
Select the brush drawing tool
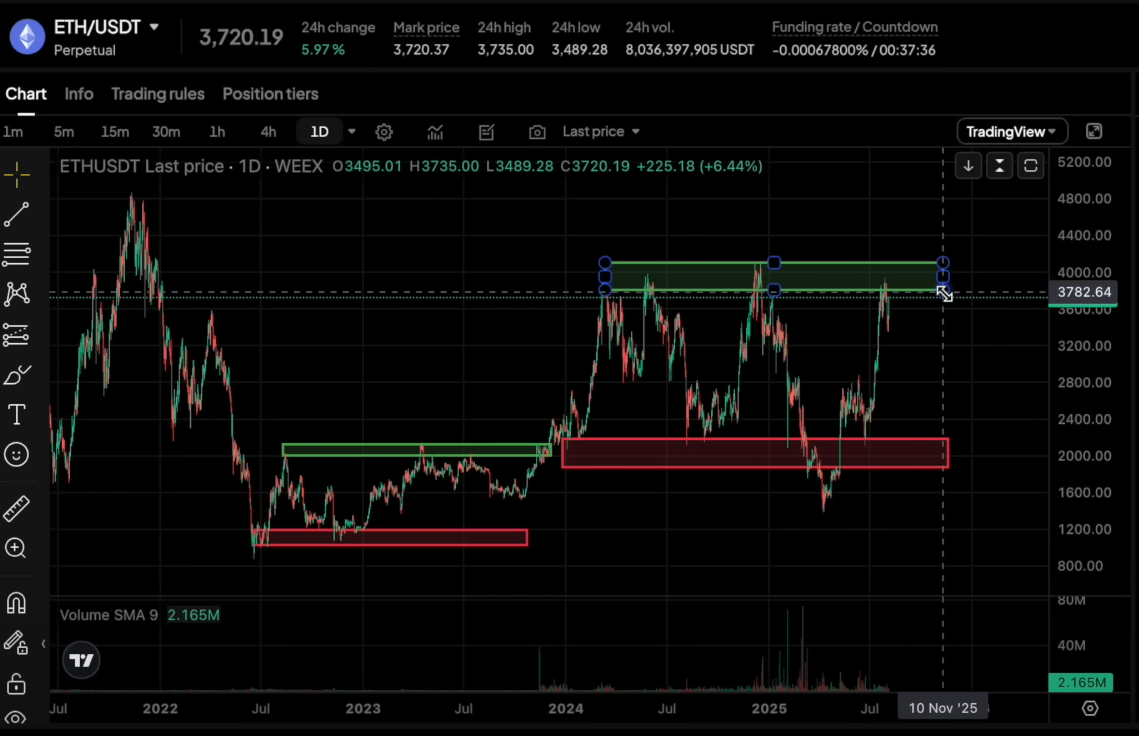tap(16, 375)
